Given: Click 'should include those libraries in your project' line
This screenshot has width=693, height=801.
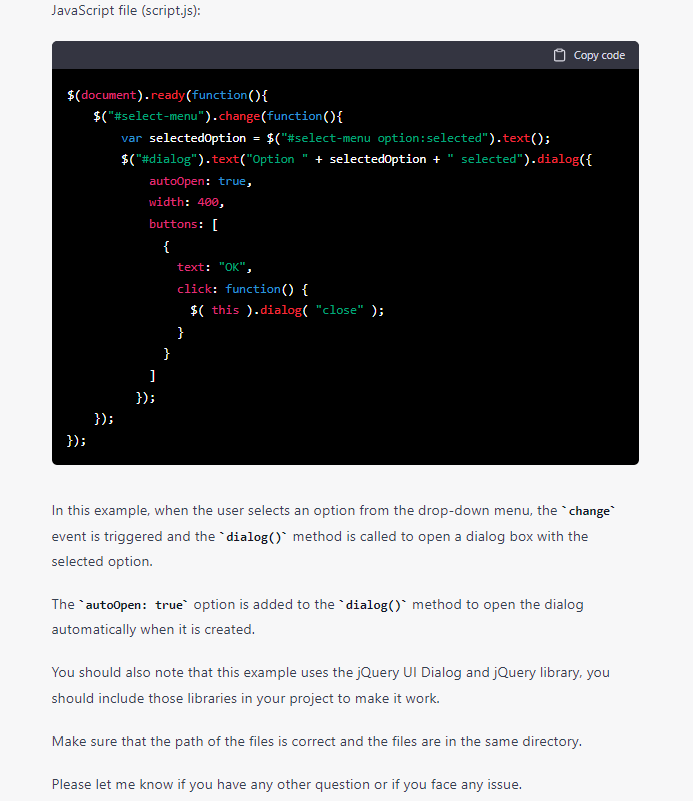Looking at the screenshot, I should pyautogui.click(x=246, y=698).
